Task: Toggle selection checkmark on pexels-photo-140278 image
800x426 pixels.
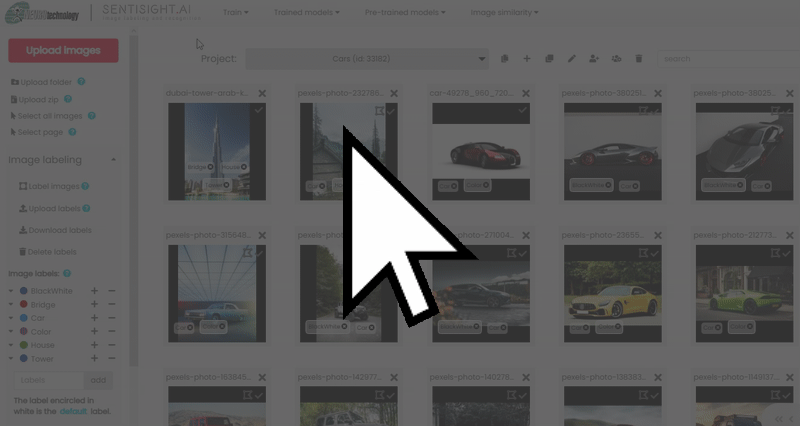Action: (x=523, y=395)
